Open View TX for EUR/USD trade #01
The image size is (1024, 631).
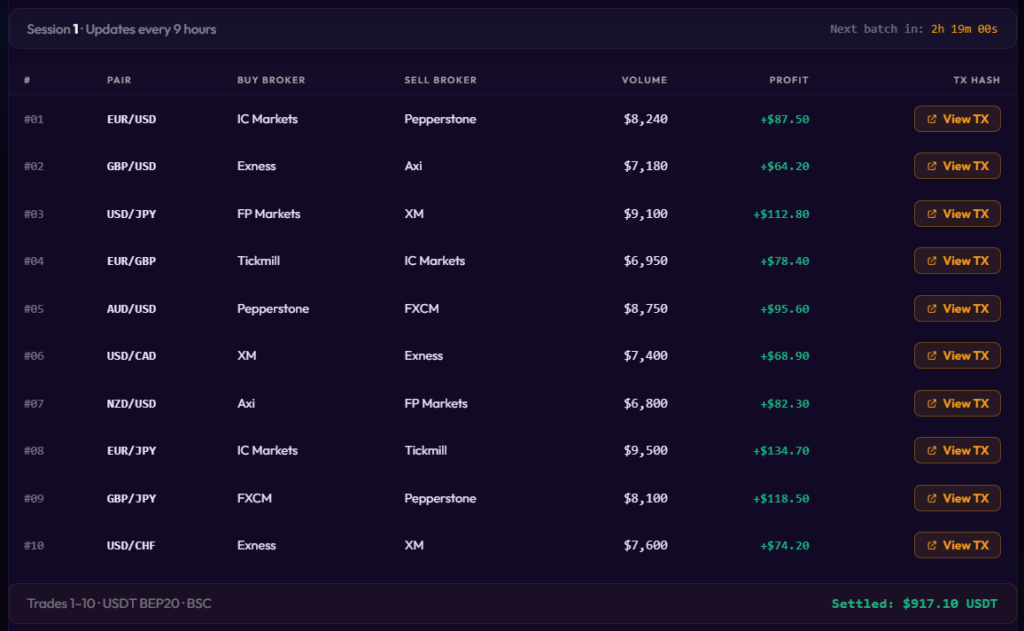pyautogui.click(x=957, y=119)
